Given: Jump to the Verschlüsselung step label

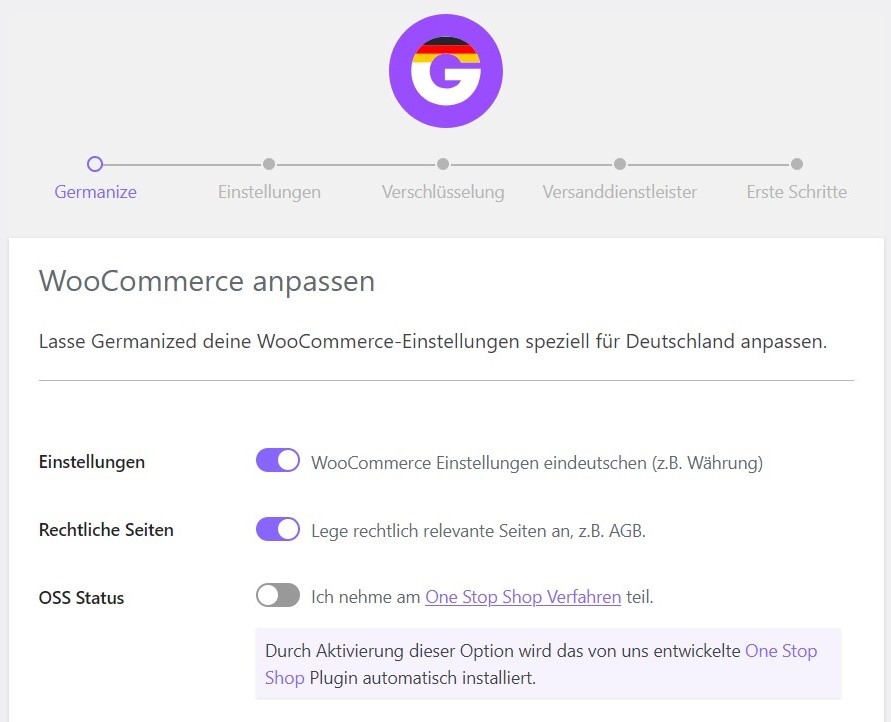Looking at the screenshot, I should click(443, 192).
